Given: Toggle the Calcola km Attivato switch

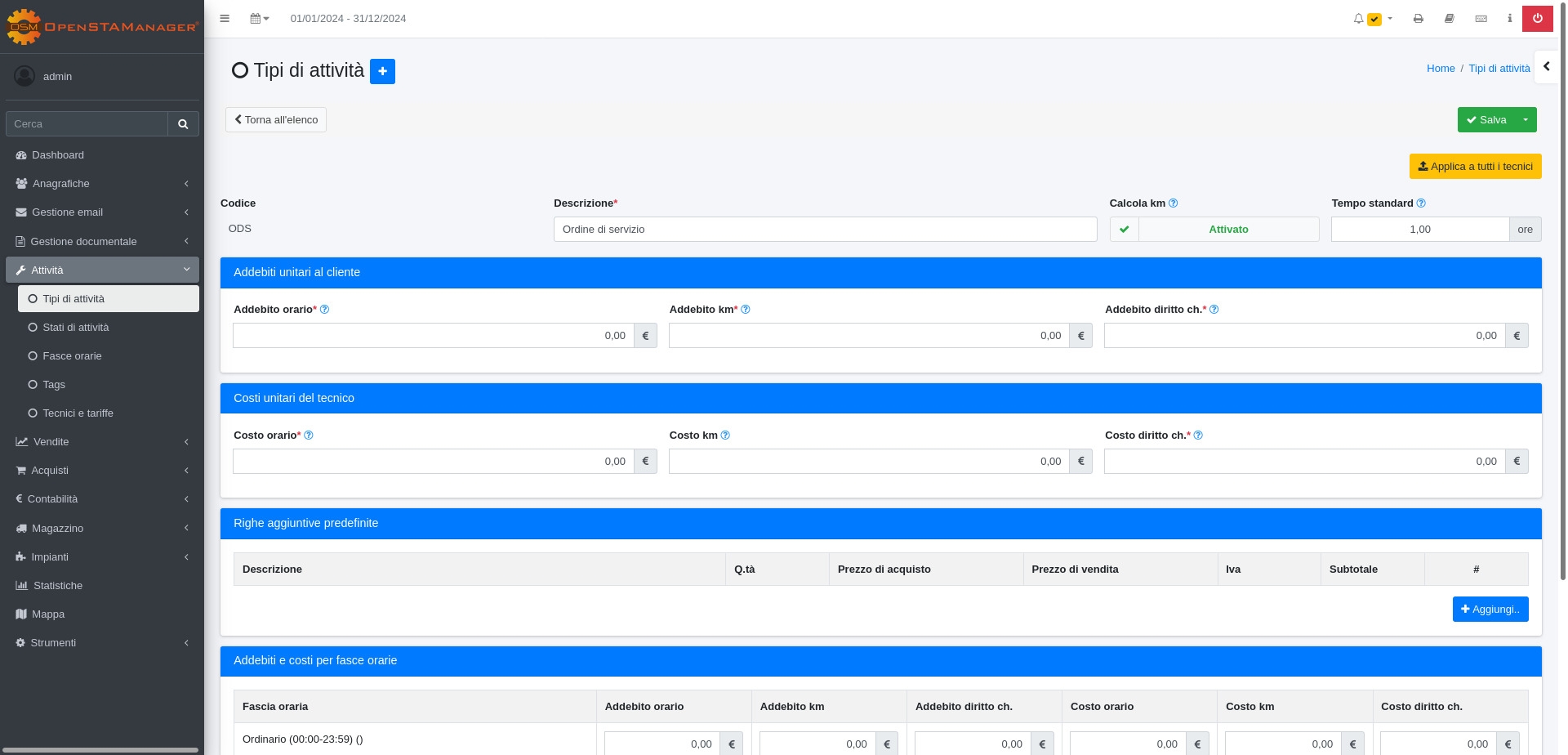Looking at the screenshot, I should [x=1214, y=230].
